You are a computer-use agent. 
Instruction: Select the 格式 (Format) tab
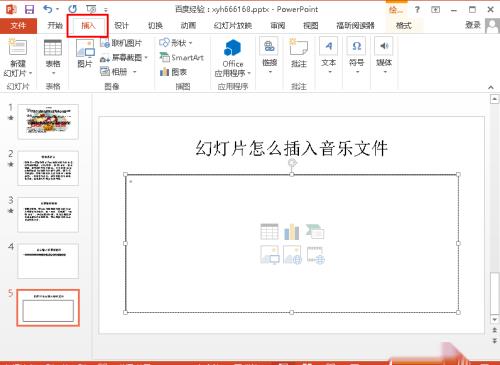(x=403, y=26)
